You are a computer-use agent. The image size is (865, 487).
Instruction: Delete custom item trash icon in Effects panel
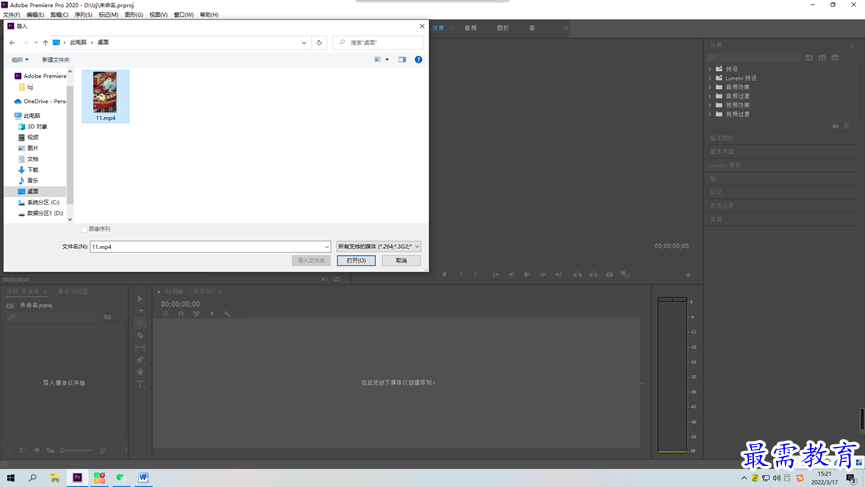point(846,126)
